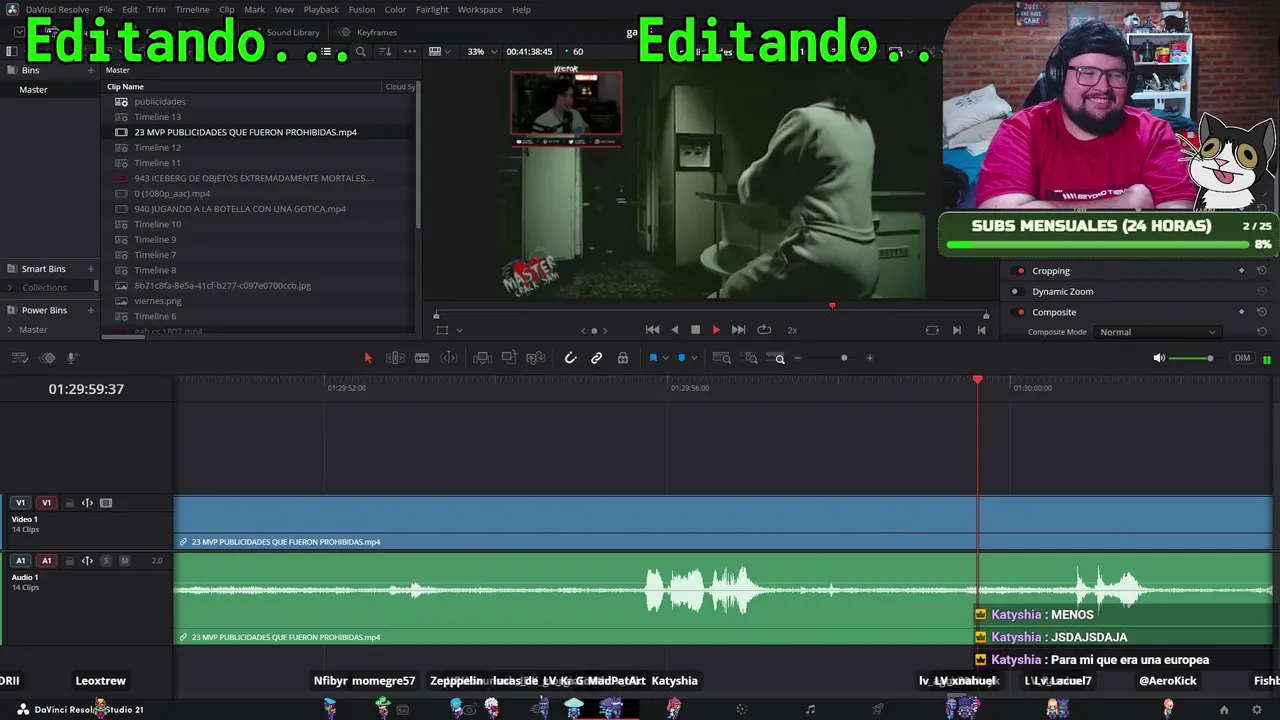Activate the Trim Edit Mode tool
1280x720 pixels.
[395, 358]
